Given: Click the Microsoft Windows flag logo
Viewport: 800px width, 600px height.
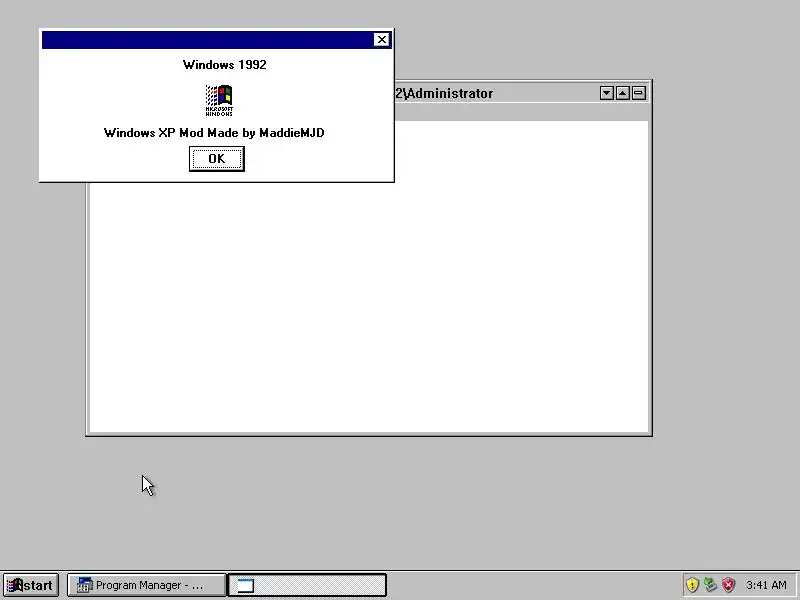Looking at the screenshot, I should (x=219, y=101).
